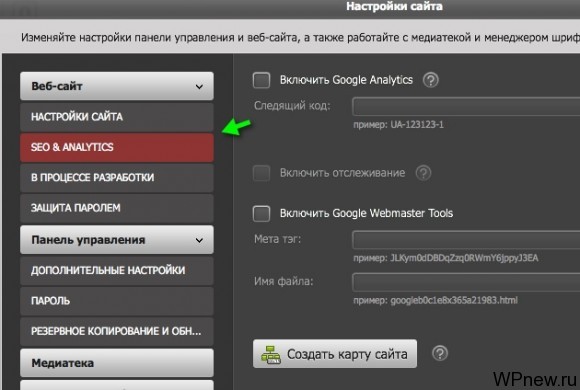Click the Включить Google Webmaster Tools label
The image size is (580, 390).
click(366, 214)
